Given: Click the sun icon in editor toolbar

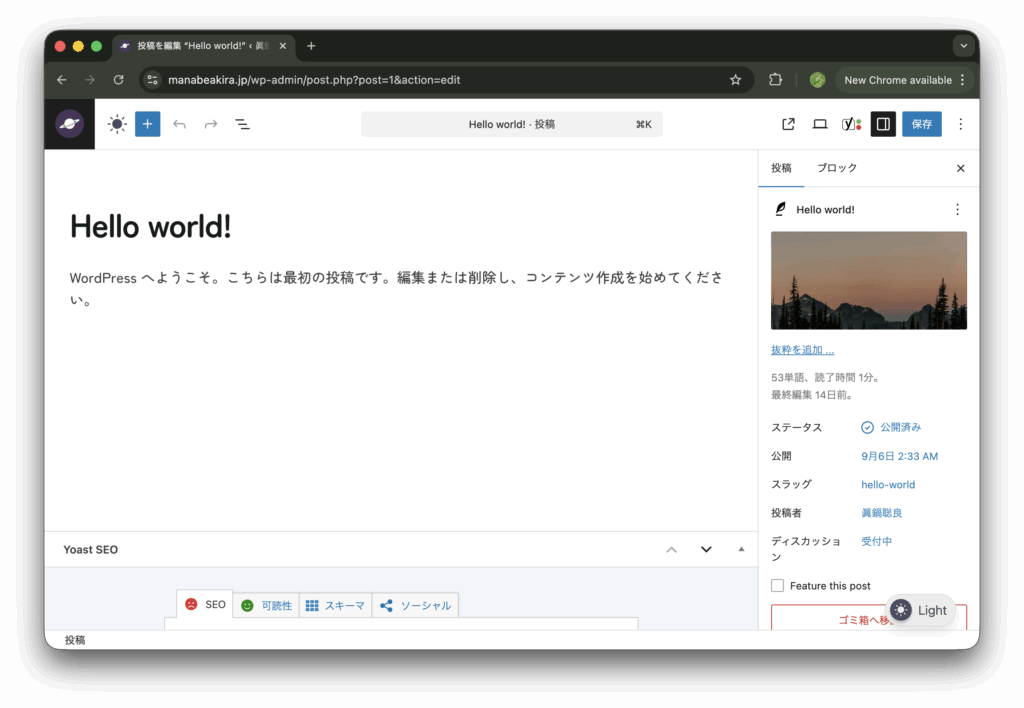Looking at the screenshot, I should coord(117,124).
